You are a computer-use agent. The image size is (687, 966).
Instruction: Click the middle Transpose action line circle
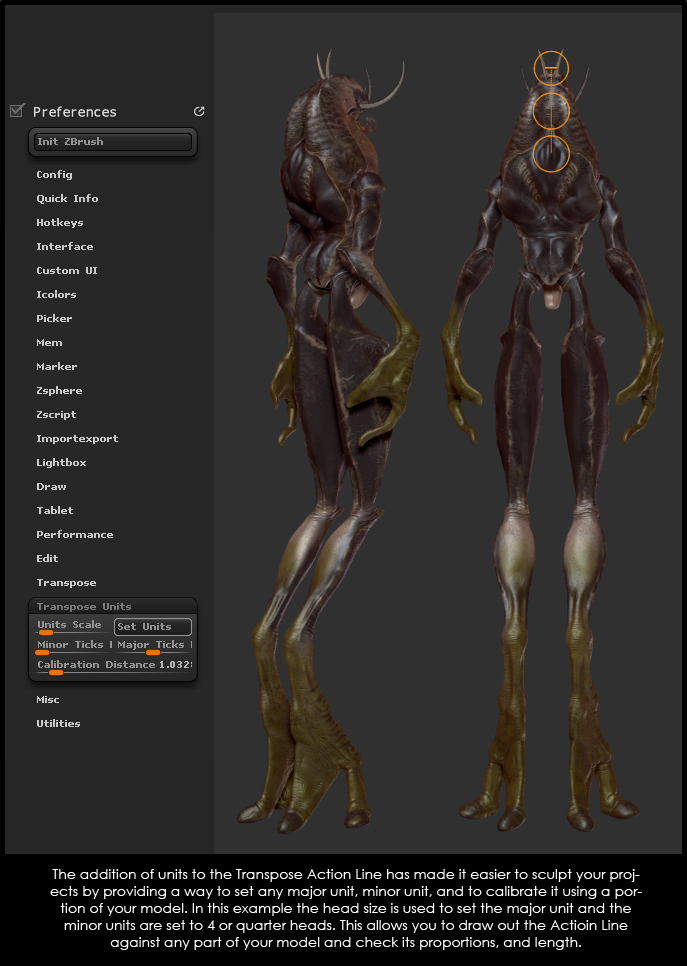pyautogui.click(x=551, y=111)
